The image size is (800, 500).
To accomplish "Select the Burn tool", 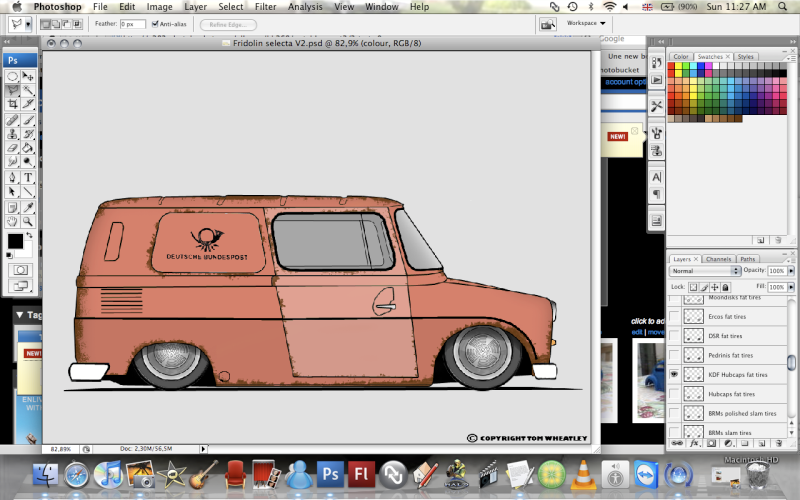I will [28, 162].
